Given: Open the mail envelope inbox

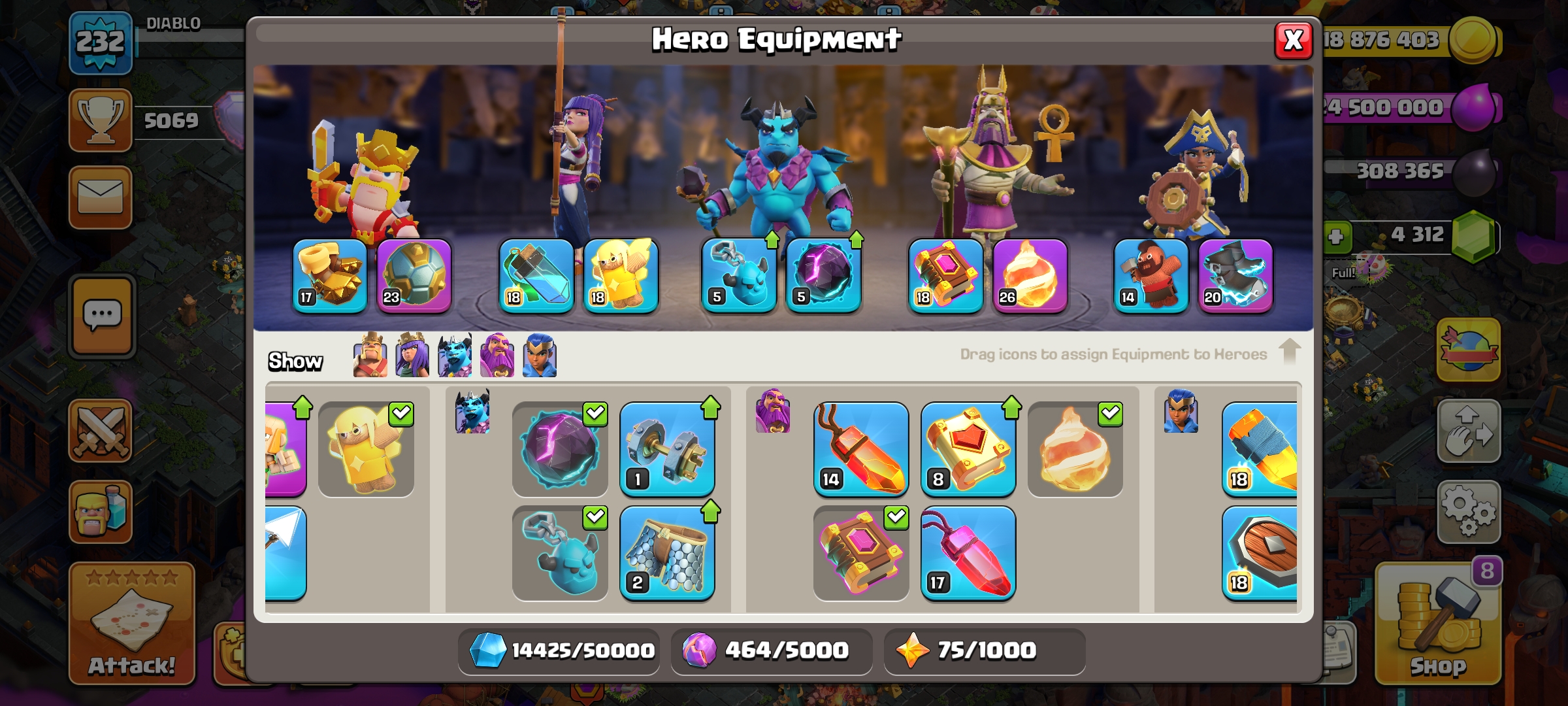Looking at the screenshot, I should [101, 197].
